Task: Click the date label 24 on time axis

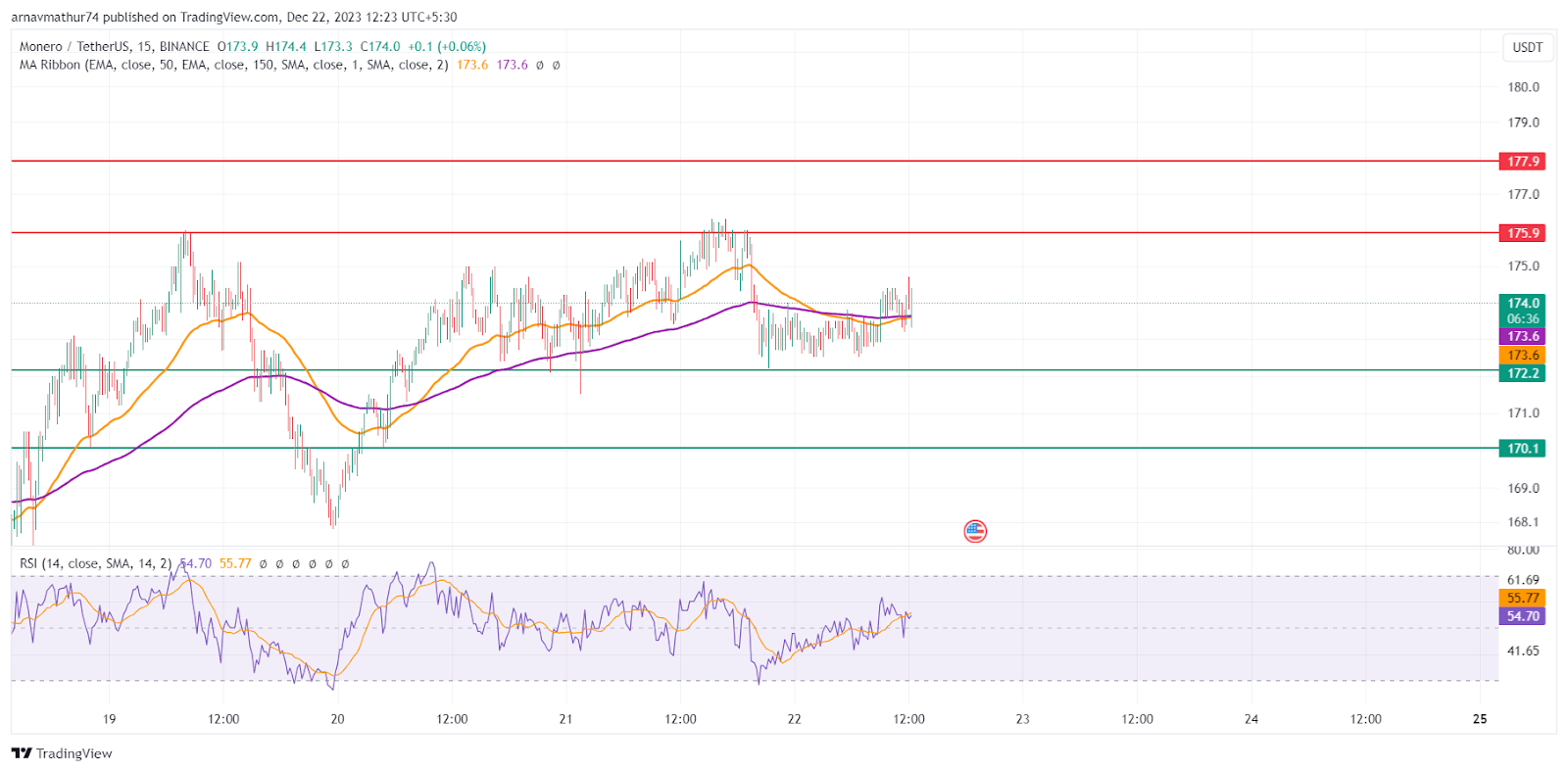Action: tap(1251, 719)
